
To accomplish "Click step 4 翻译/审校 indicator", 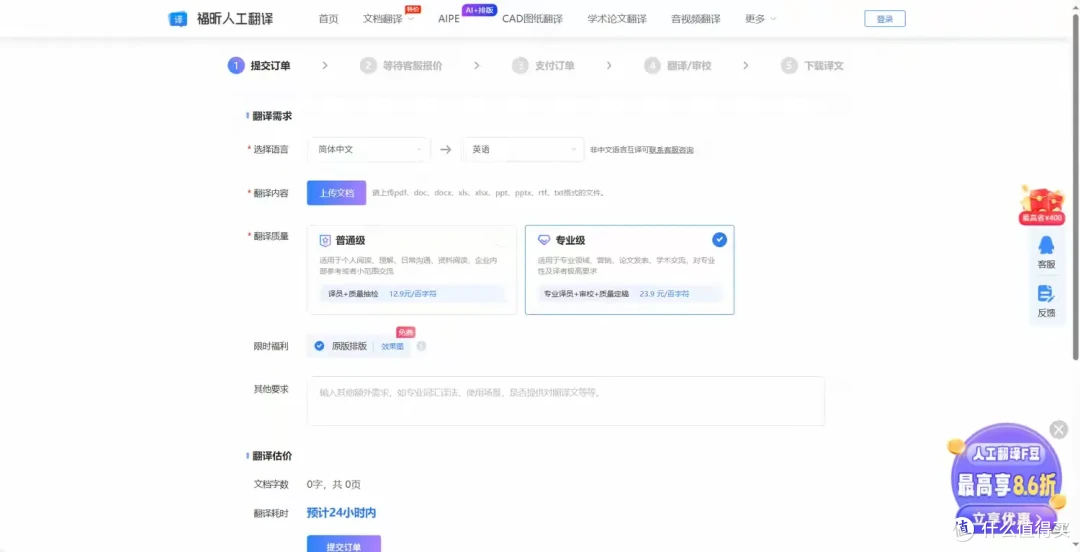I will click(678, 65).
